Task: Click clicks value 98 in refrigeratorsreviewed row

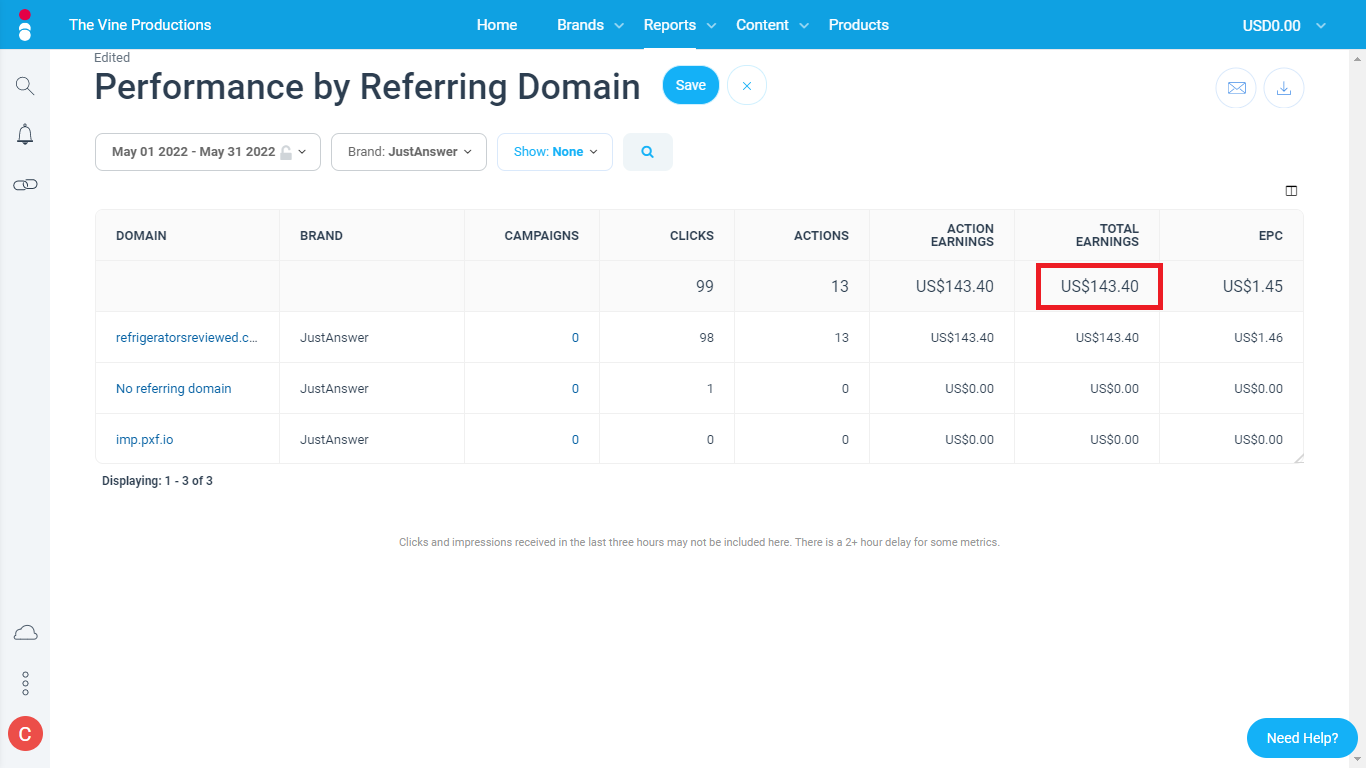Action: [707, 338]
